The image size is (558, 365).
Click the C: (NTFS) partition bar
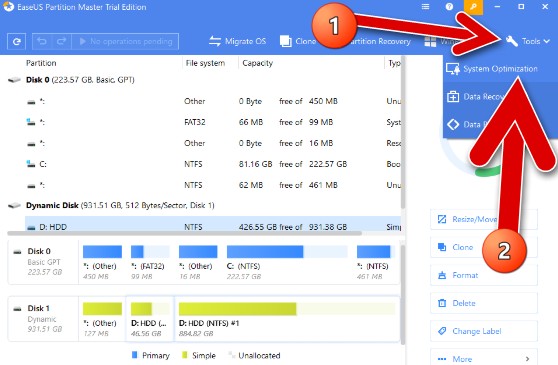[x=287, y=252]
